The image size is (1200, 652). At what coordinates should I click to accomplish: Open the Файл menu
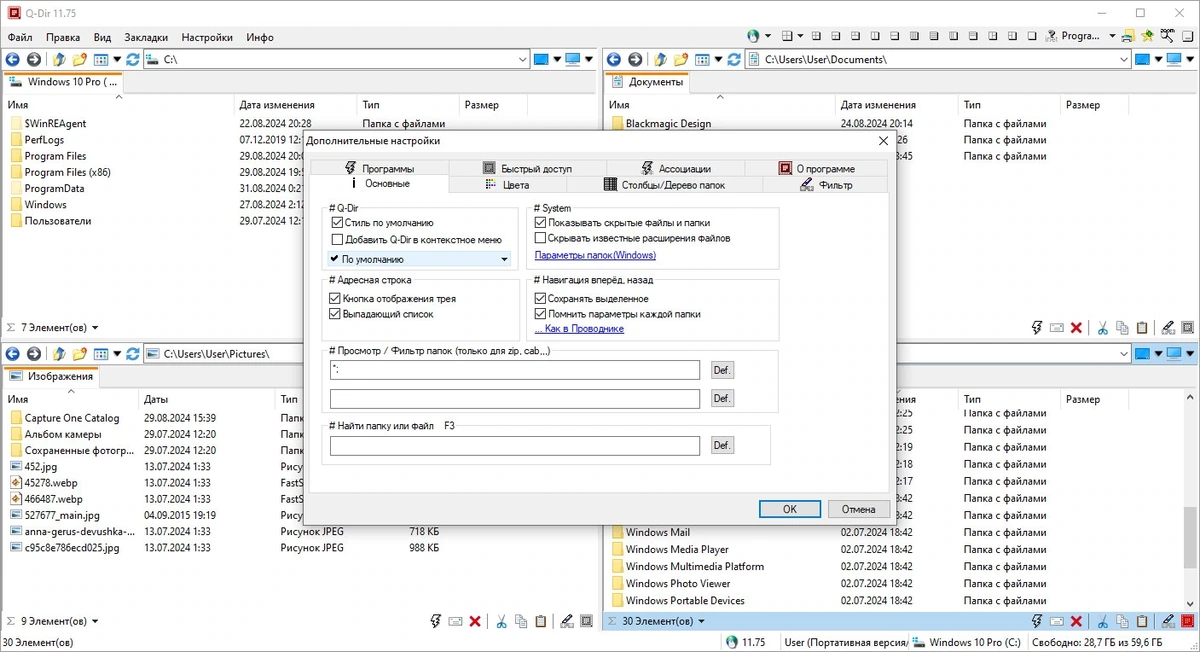click(20, 37)
